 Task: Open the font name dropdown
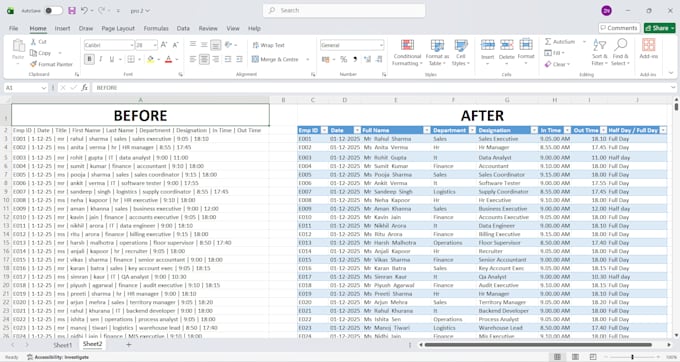(131, 45)
